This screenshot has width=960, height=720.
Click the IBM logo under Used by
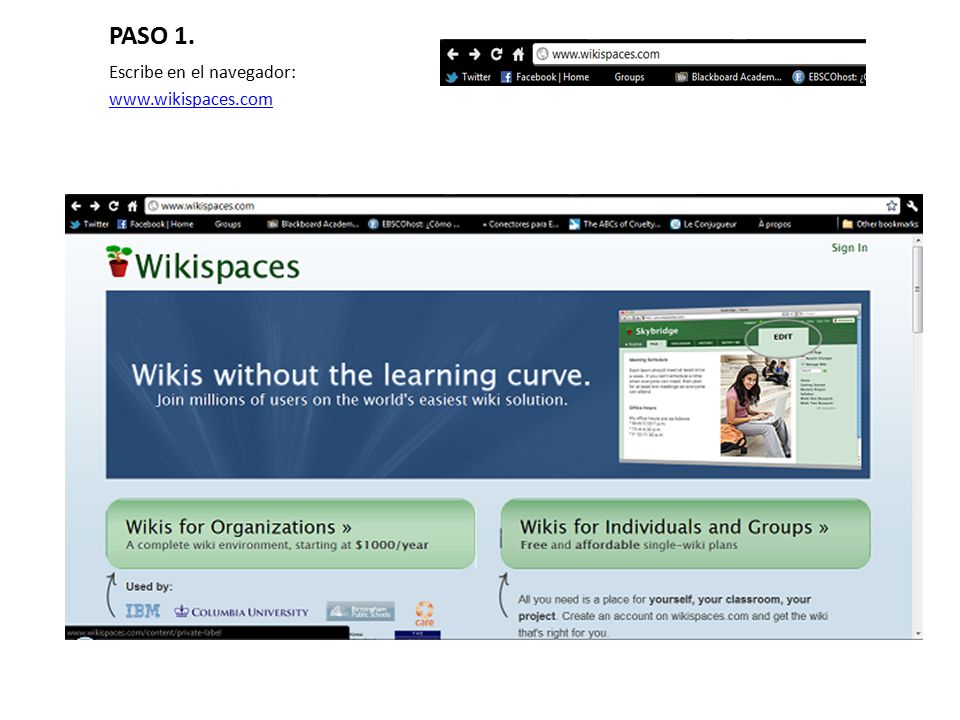143,610
